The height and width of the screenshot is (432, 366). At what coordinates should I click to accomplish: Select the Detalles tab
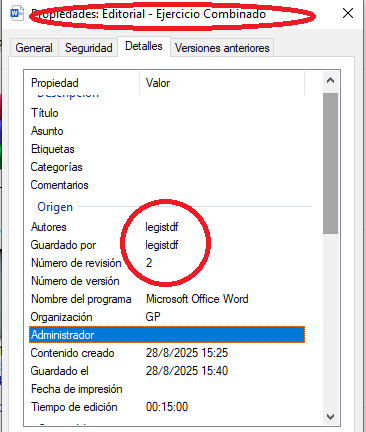click(x=144, y=46)
